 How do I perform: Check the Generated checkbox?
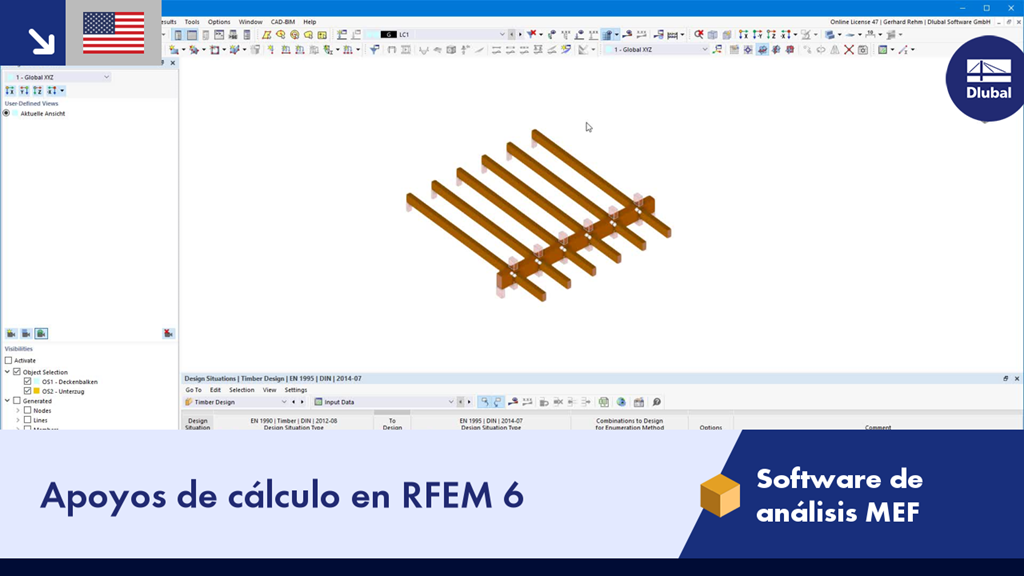[17, 401]
